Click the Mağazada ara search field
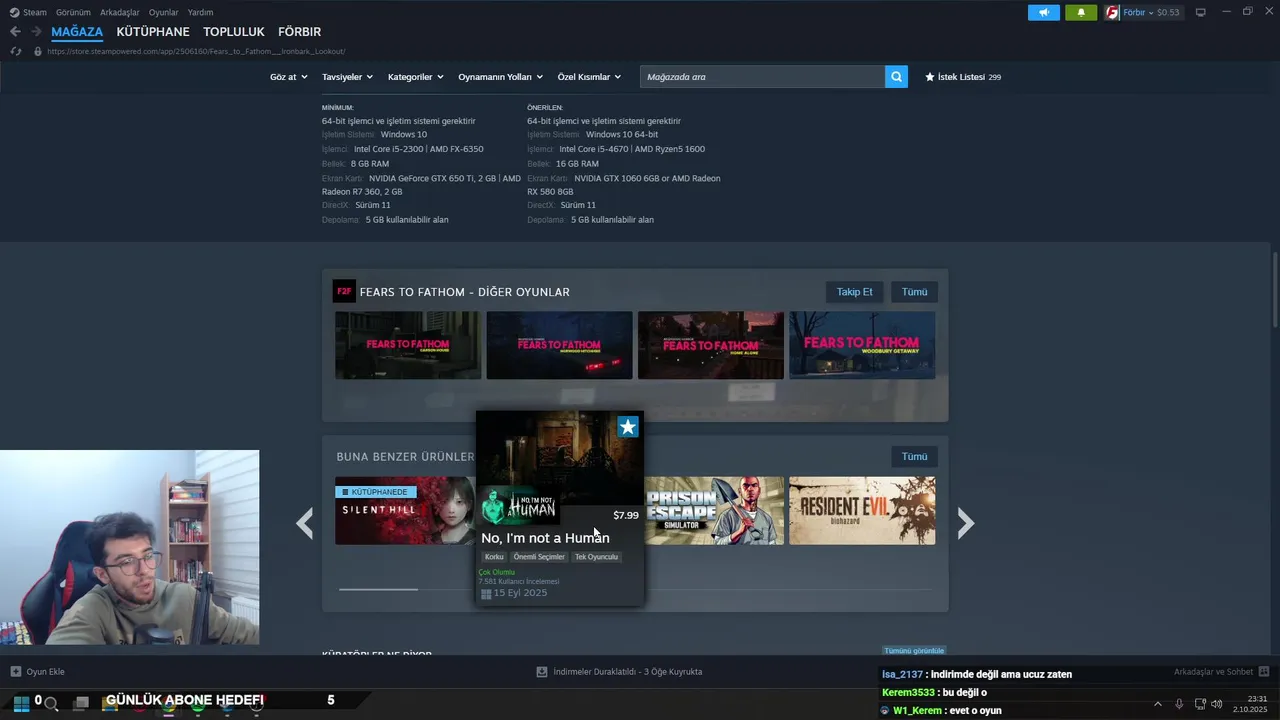 click(x=762, y=76)
